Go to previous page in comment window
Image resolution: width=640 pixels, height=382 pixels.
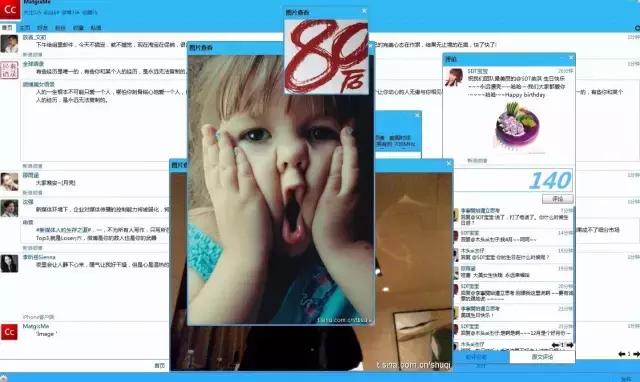(x=555, y=345)
